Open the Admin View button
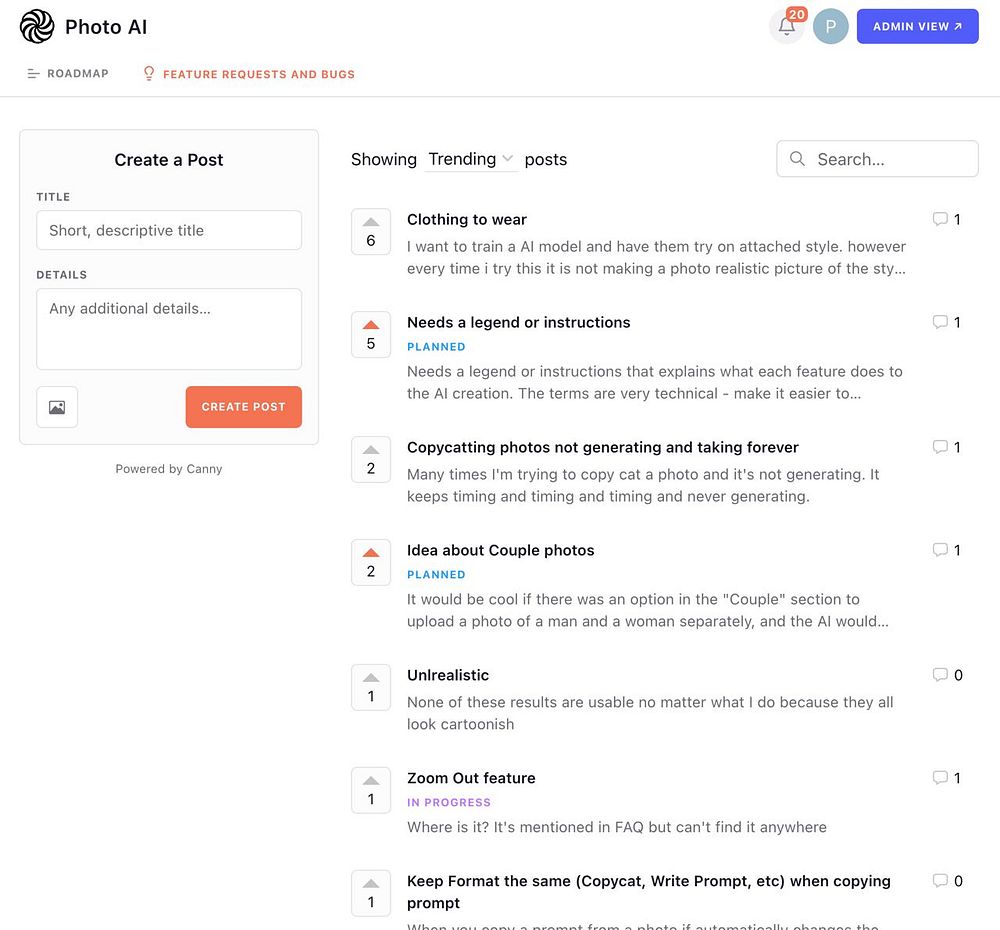The height and width of the screenshot is (930, 1000). (x=917, y=27)
